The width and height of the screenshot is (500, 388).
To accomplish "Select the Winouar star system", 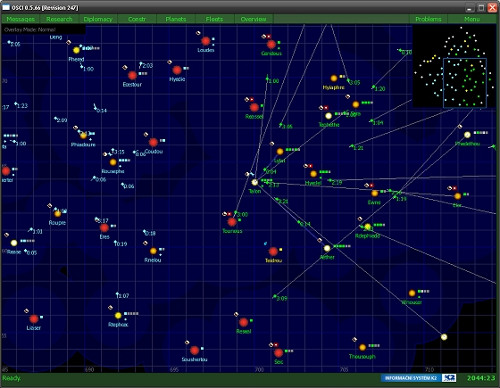I will pyautogui.click(x=412, y=293).
